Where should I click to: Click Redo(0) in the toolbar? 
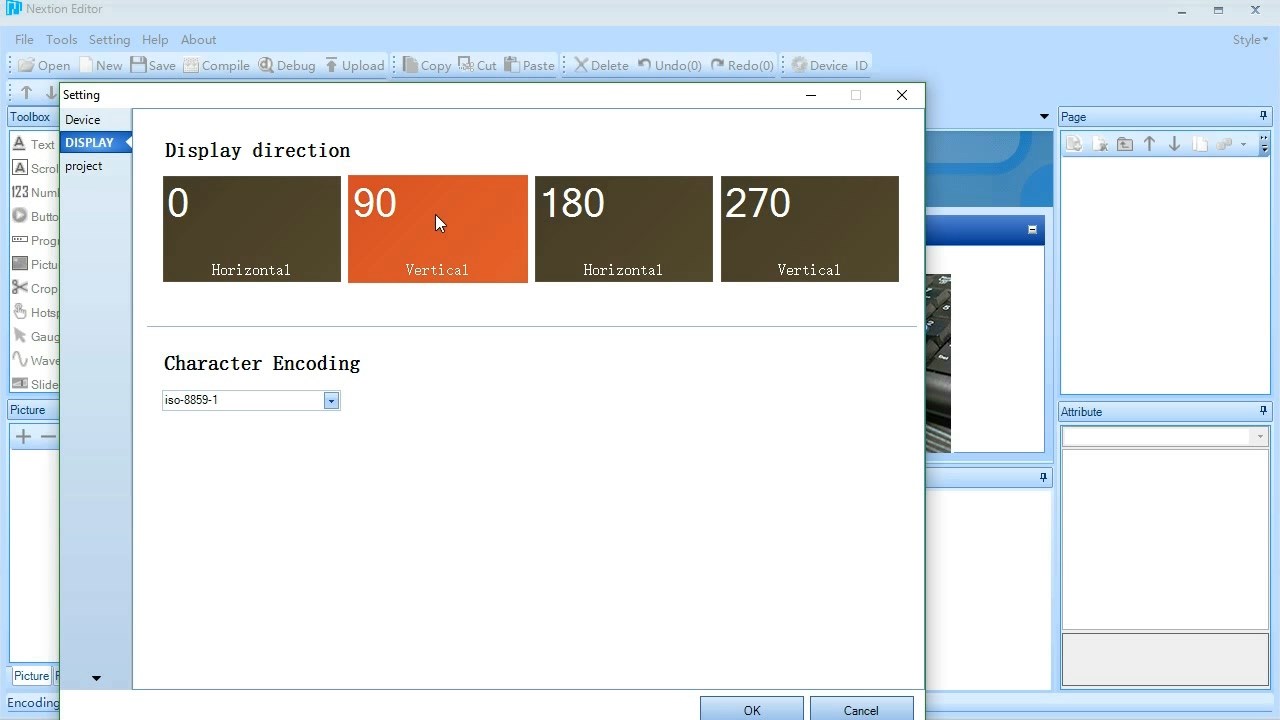[x=742, y=65]
